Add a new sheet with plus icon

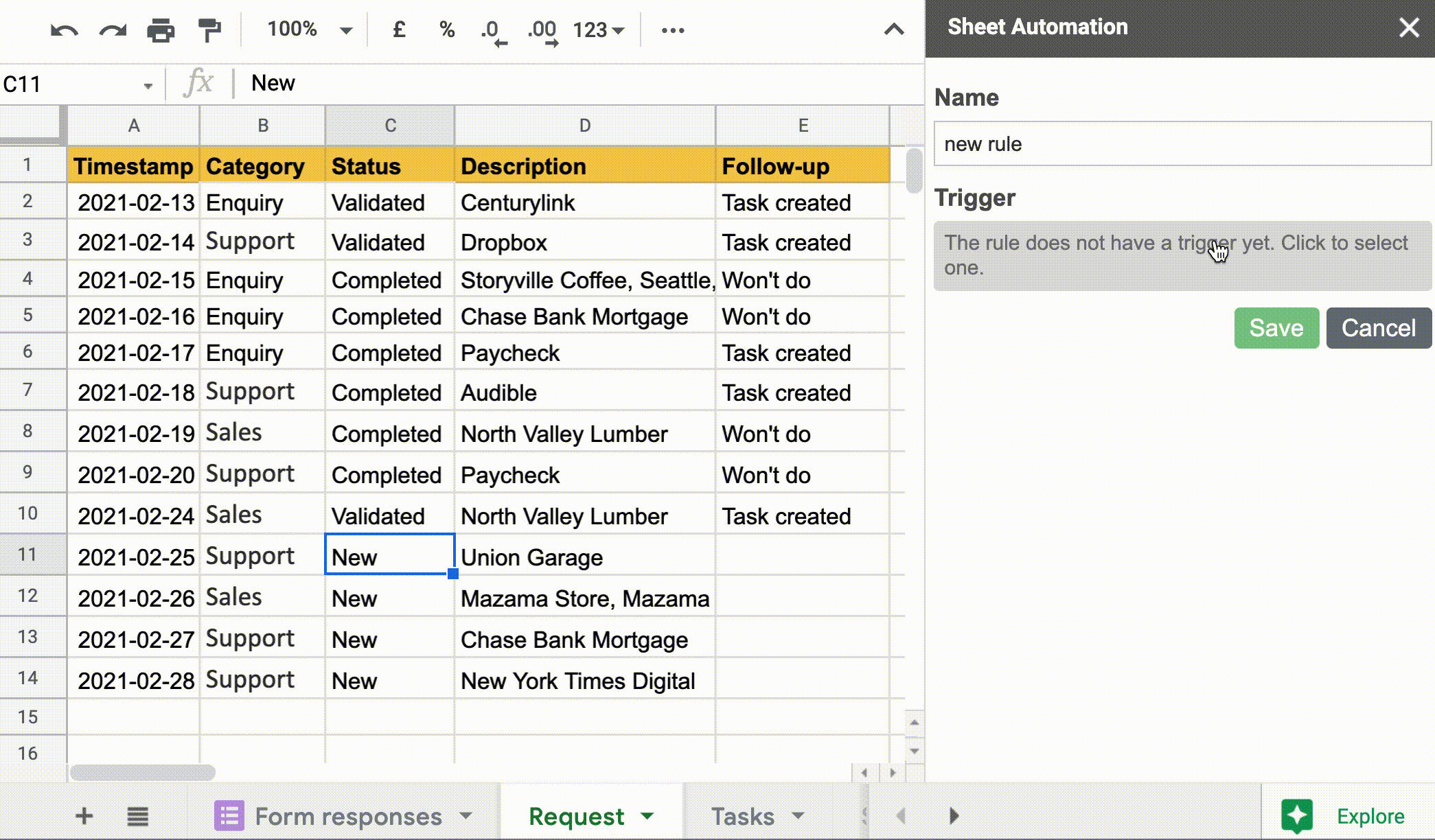tap(84, 816)
